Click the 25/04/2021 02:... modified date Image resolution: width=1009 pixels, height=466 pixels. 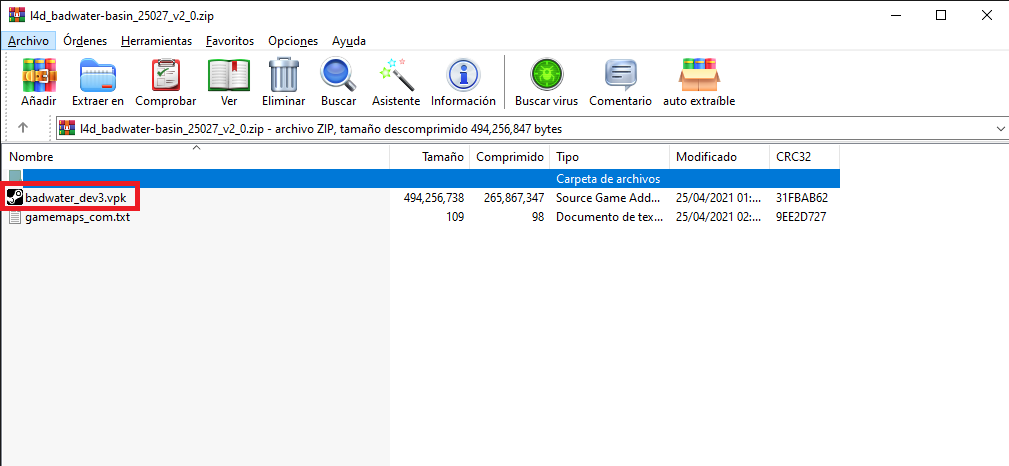click(719, 218)
